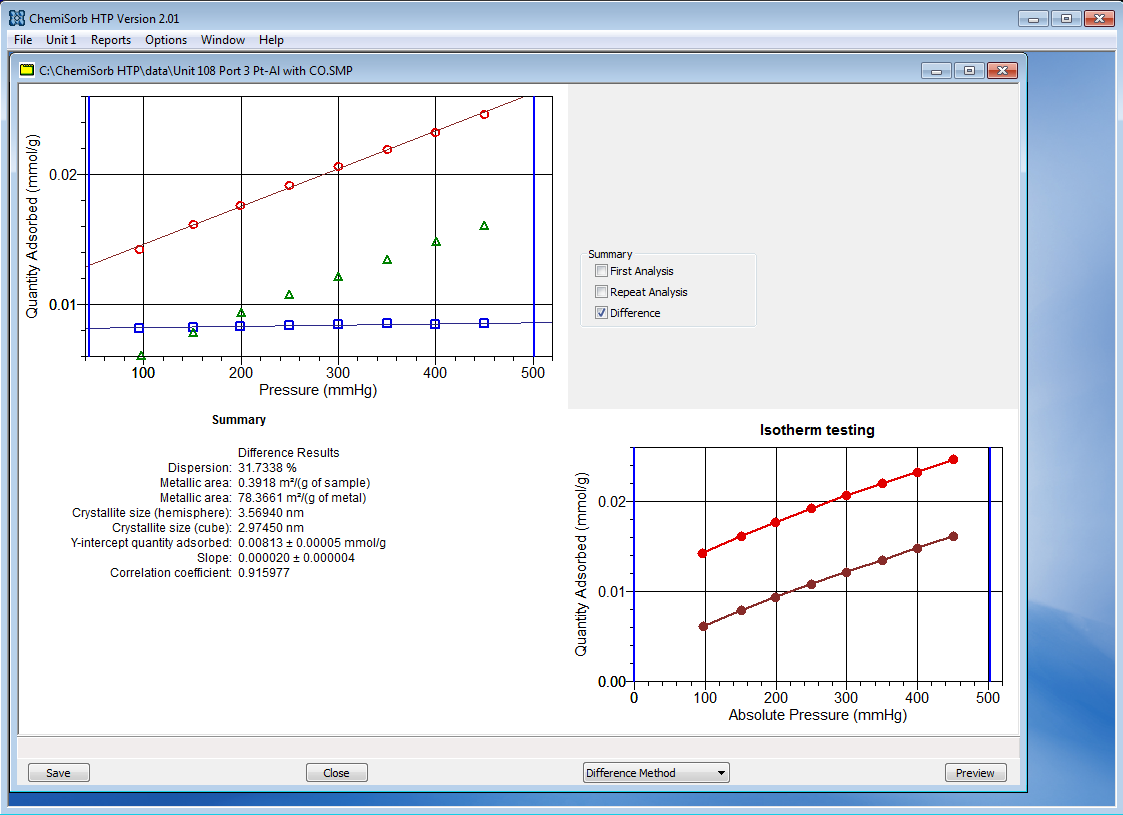Viewport: 1123px width, 815px height.
Task: Open the Window menu
Action: pos(222,40)
